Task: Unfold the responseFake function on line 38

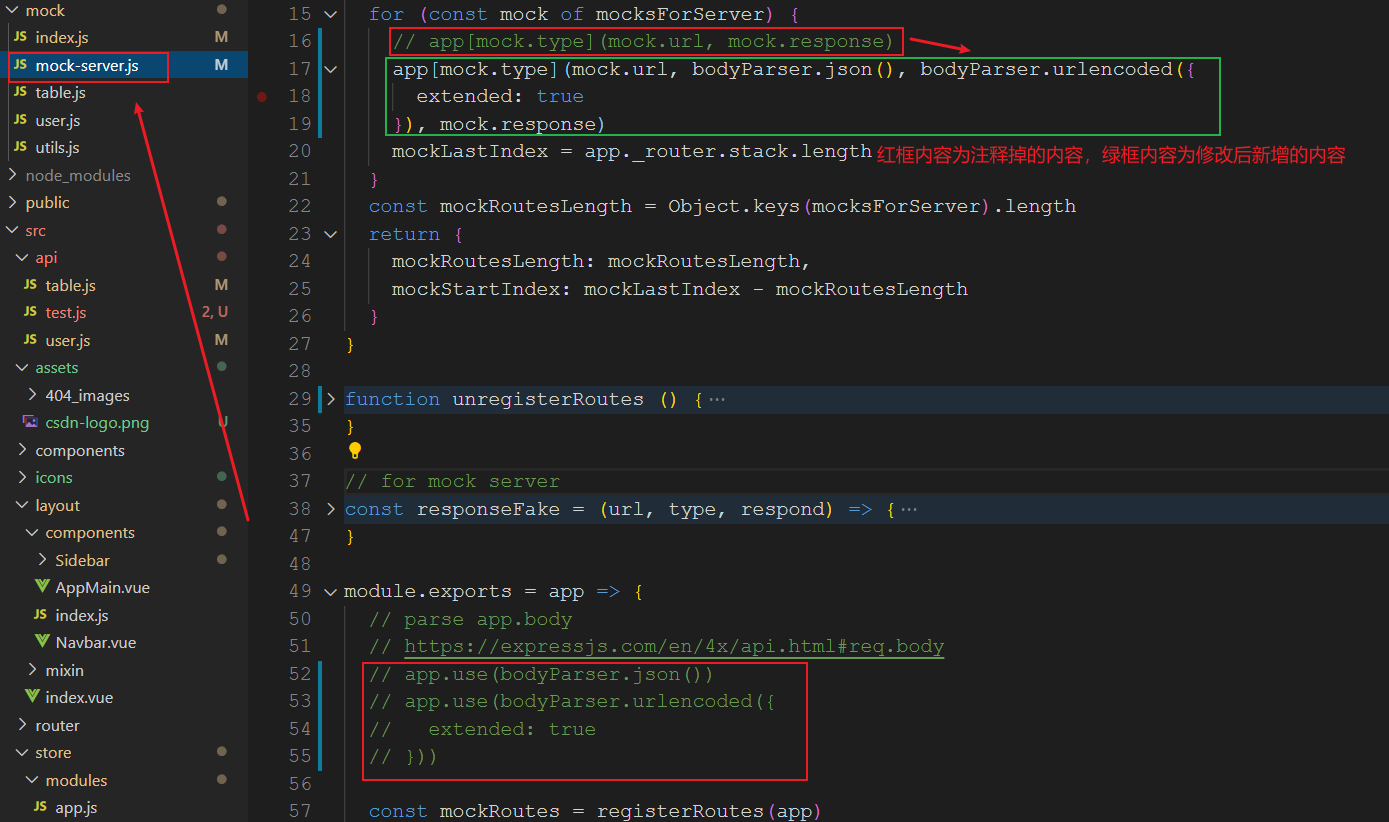Action: coord(330,509)
